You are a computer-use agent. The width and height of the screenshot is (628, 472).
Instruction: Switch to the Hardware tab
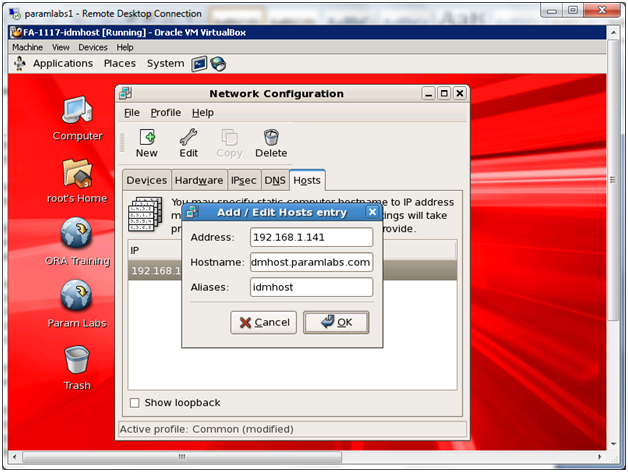[199, 180]
